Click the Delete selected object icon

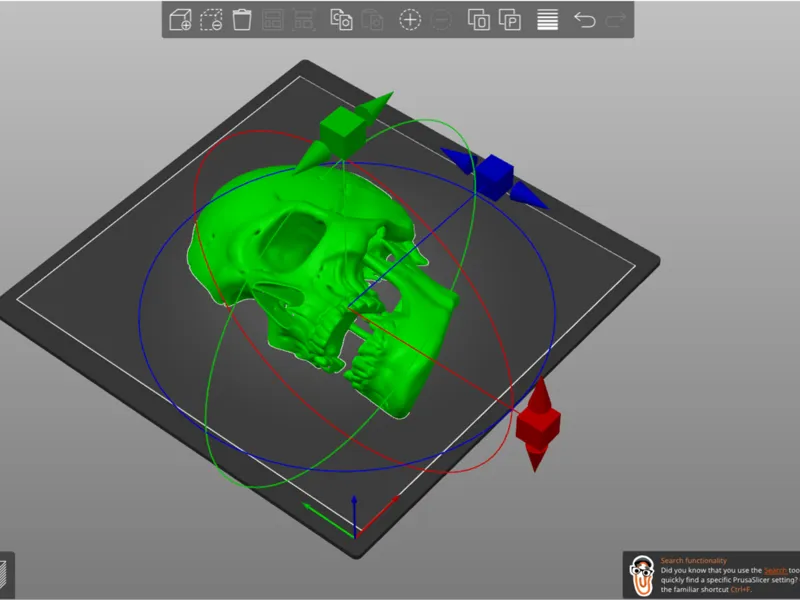[211, 20]
